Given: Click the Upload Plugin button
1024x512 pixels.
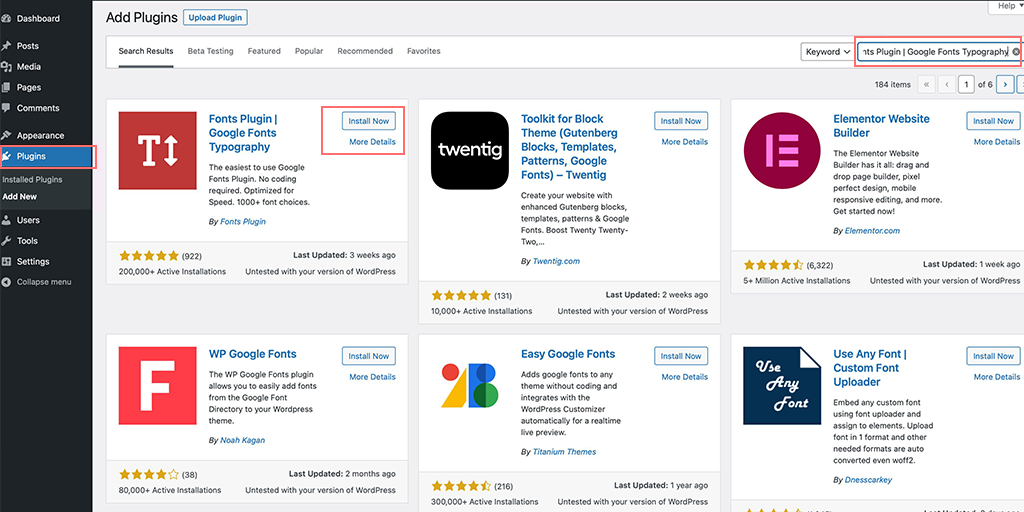Looking at the screenshot, I should click(216, 18).
